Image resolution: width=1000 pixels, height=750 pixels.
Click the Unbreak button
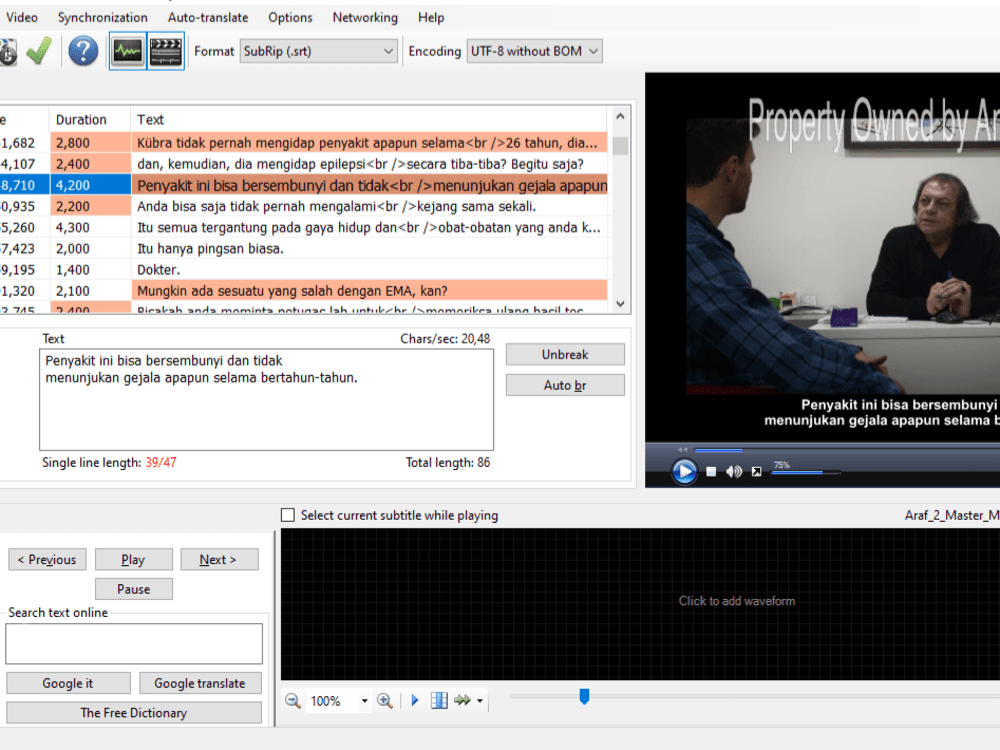(565, 355)
